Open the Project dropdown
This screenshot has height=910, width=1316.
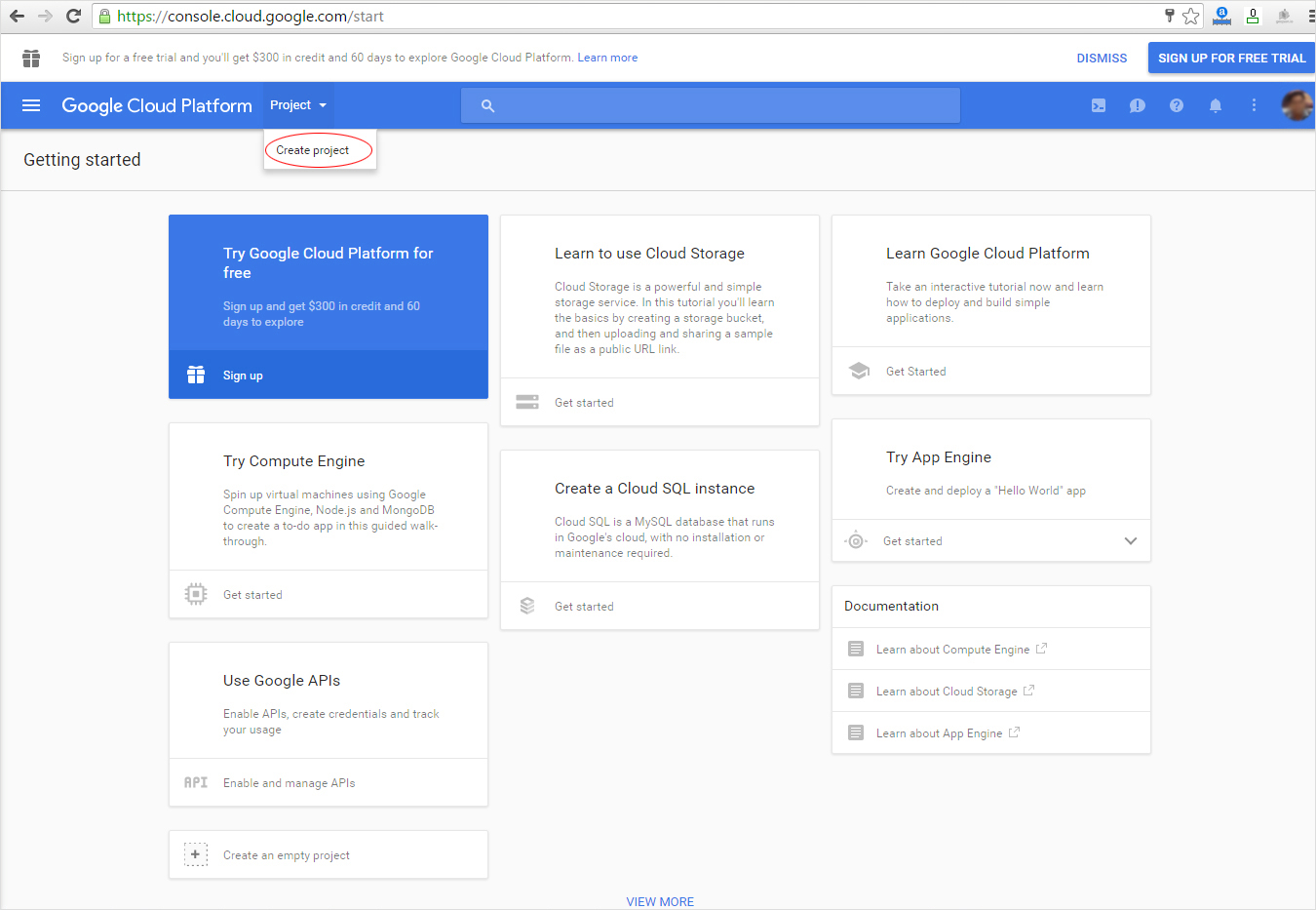pyautogui.click(x=298, y=105)
